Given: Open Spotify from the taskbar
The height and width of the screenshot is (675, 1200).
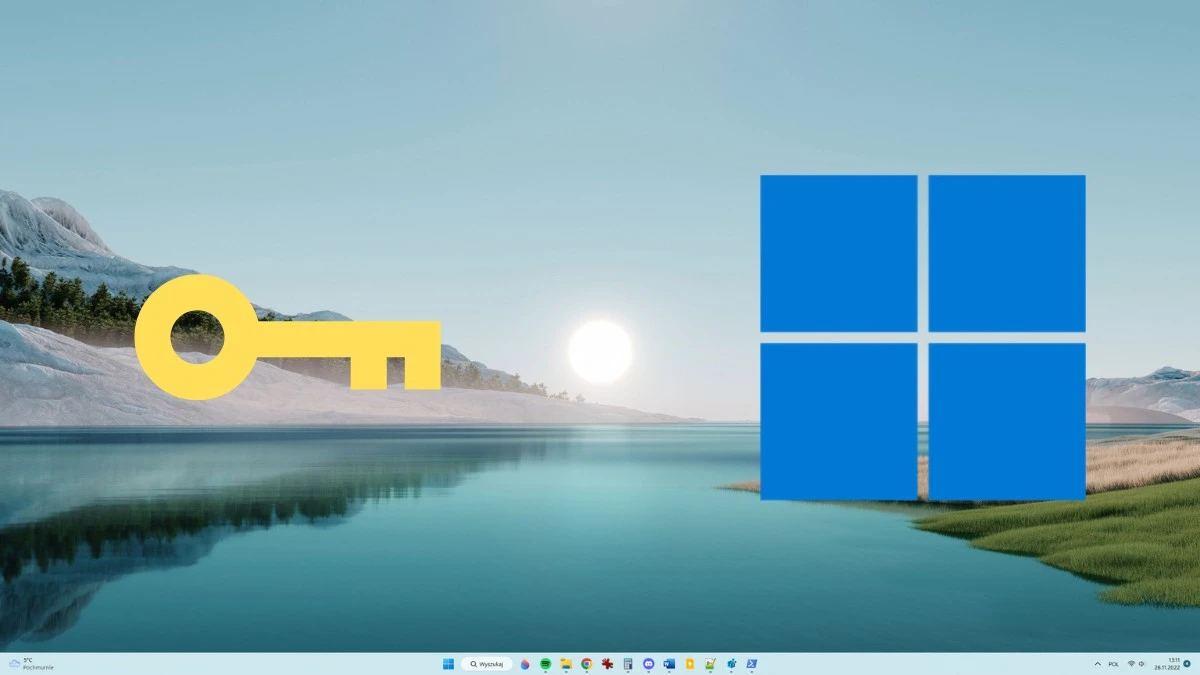Looking at the screenshot, I should click(x=545, y=663).
